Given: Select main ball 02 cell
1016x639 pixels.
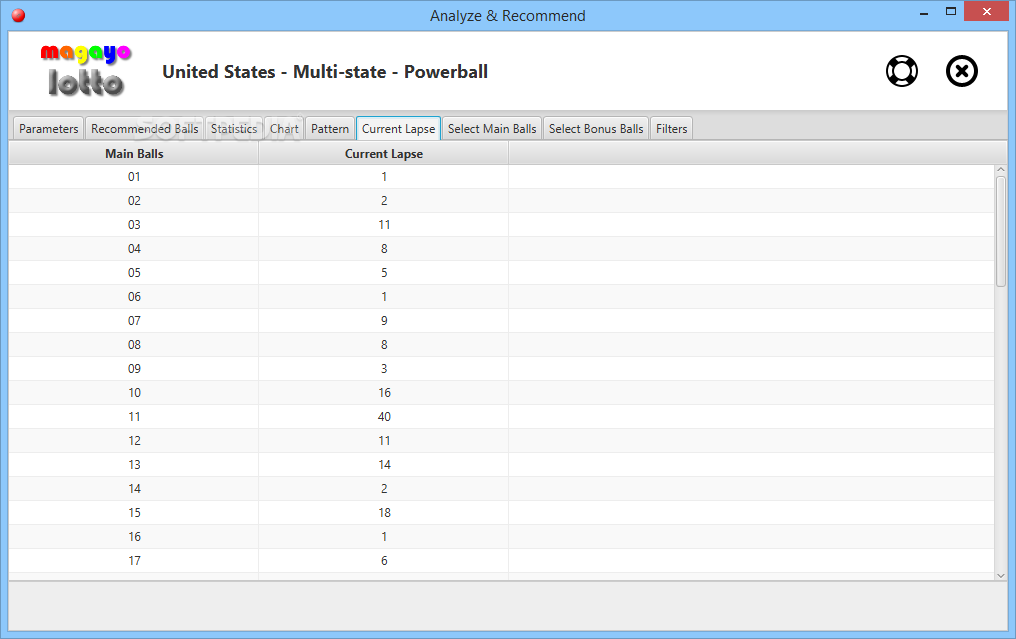Looking at the screenshot, I should point(134,201).
